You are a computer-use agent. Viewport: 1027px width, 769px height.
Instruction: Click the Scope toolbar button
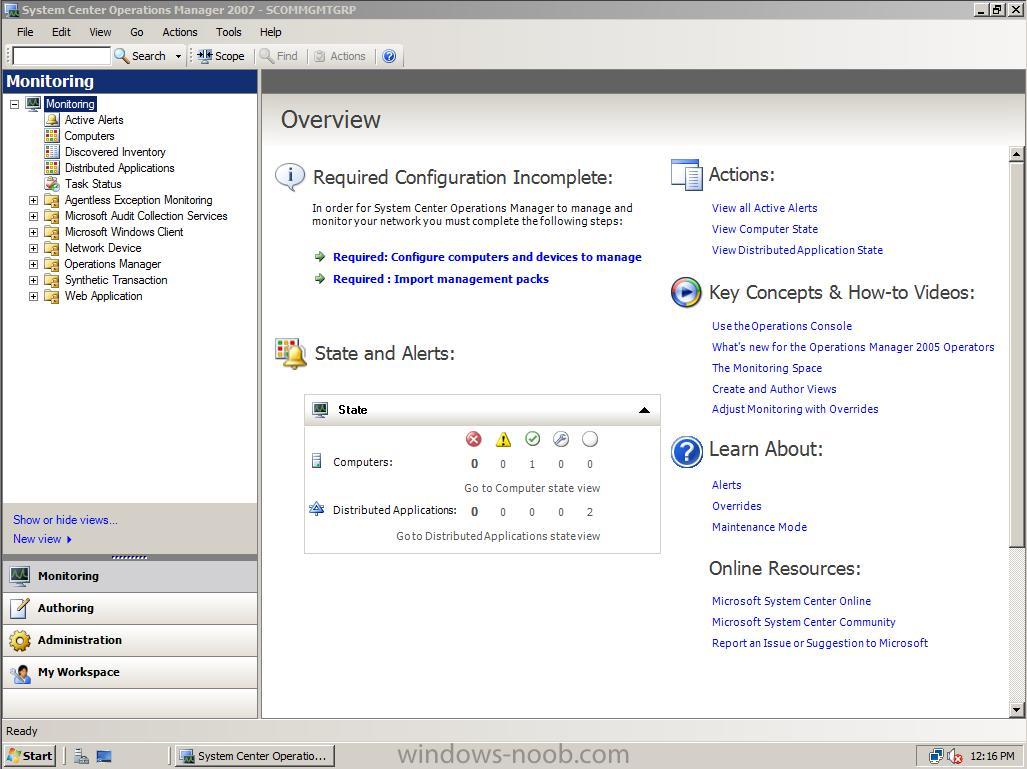pos(221,56)
